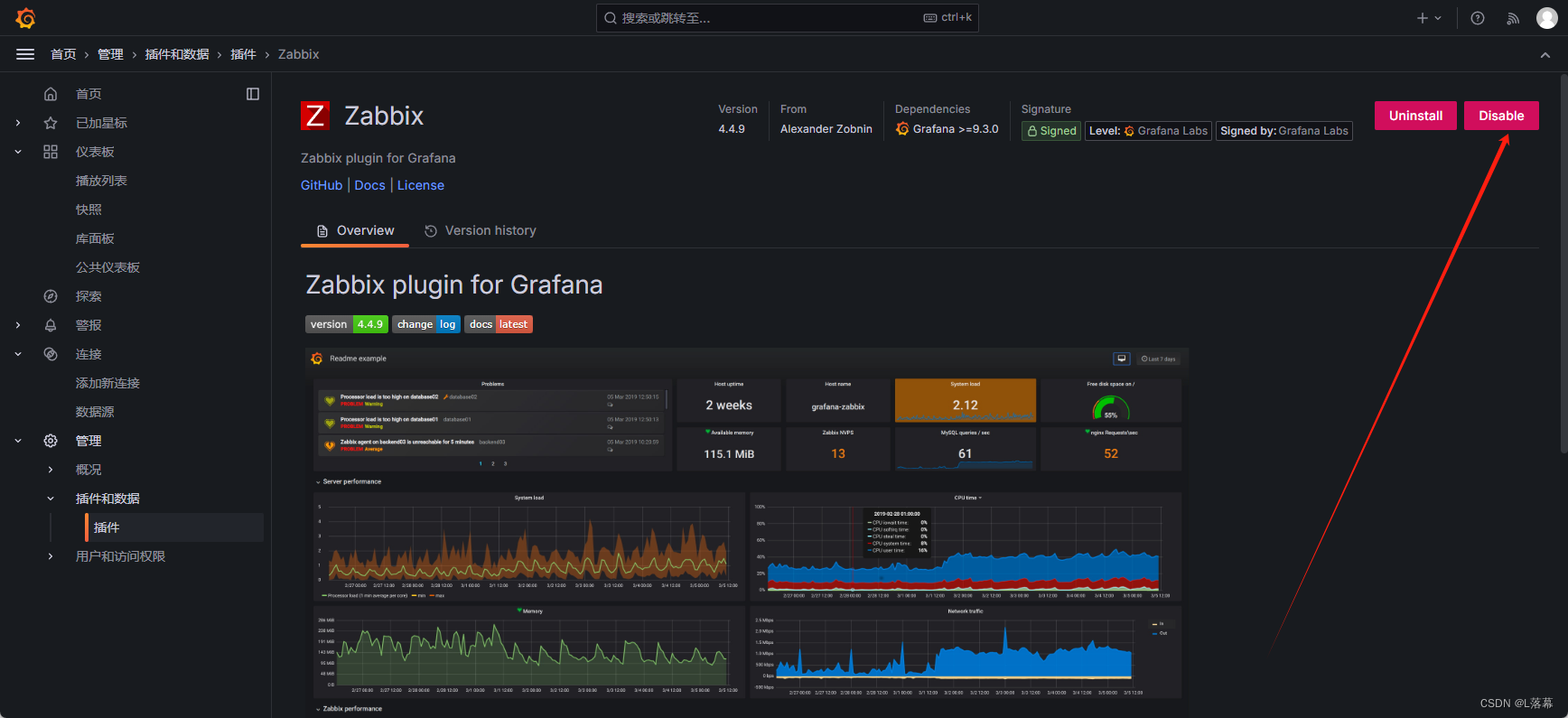The width and height of the screenshot is (1568, 718).
Task: Click the Readme example dashboard screenshot
Action: 747,532
